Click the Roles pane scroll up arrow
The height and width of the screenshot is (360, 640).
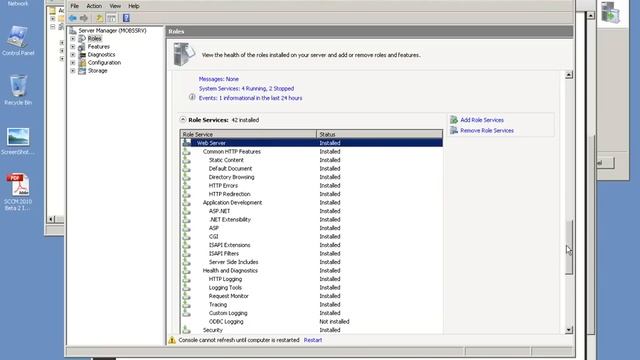point(569,75)
